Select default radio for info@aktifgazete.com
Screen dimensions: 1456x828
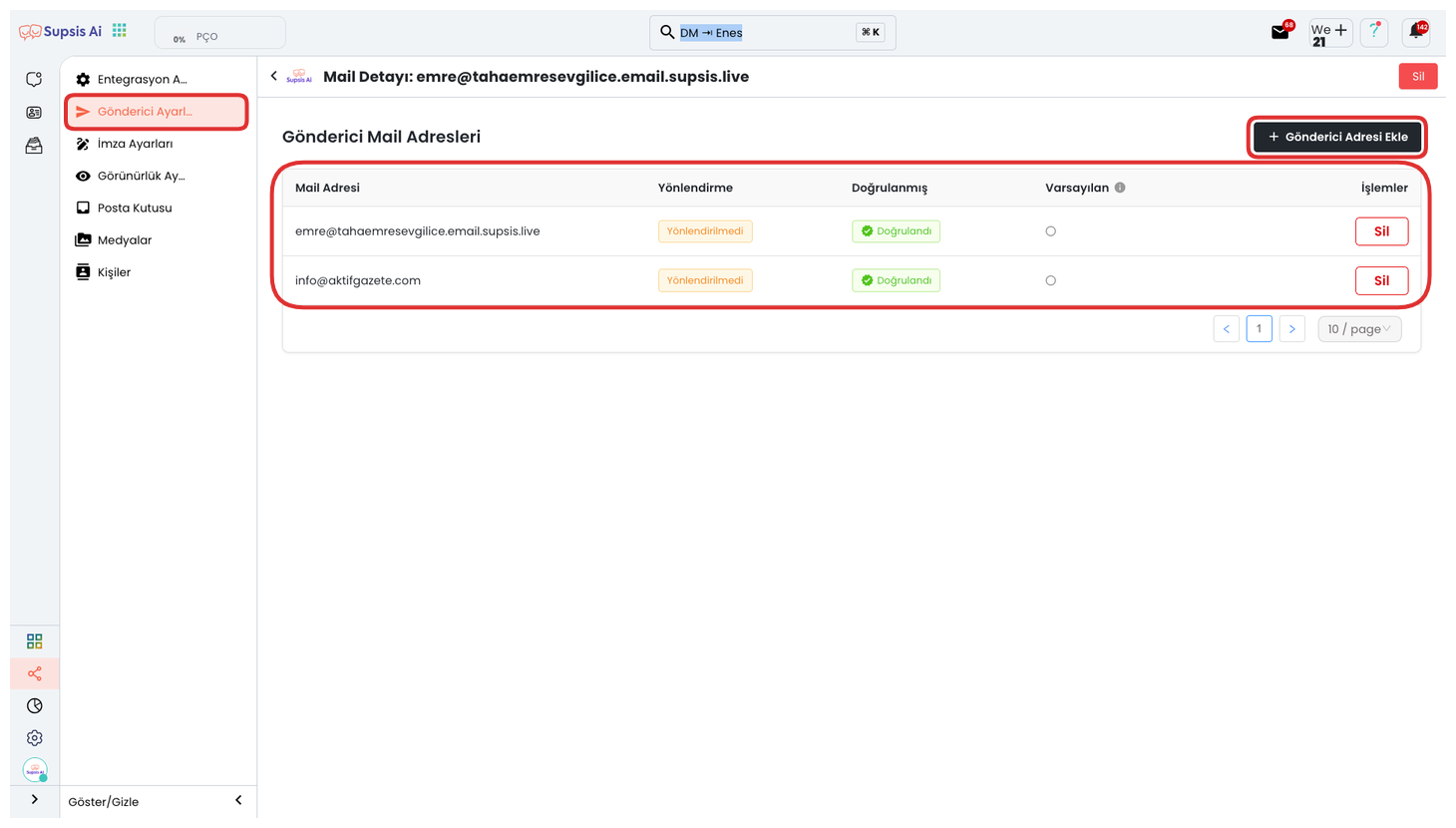1050,280
